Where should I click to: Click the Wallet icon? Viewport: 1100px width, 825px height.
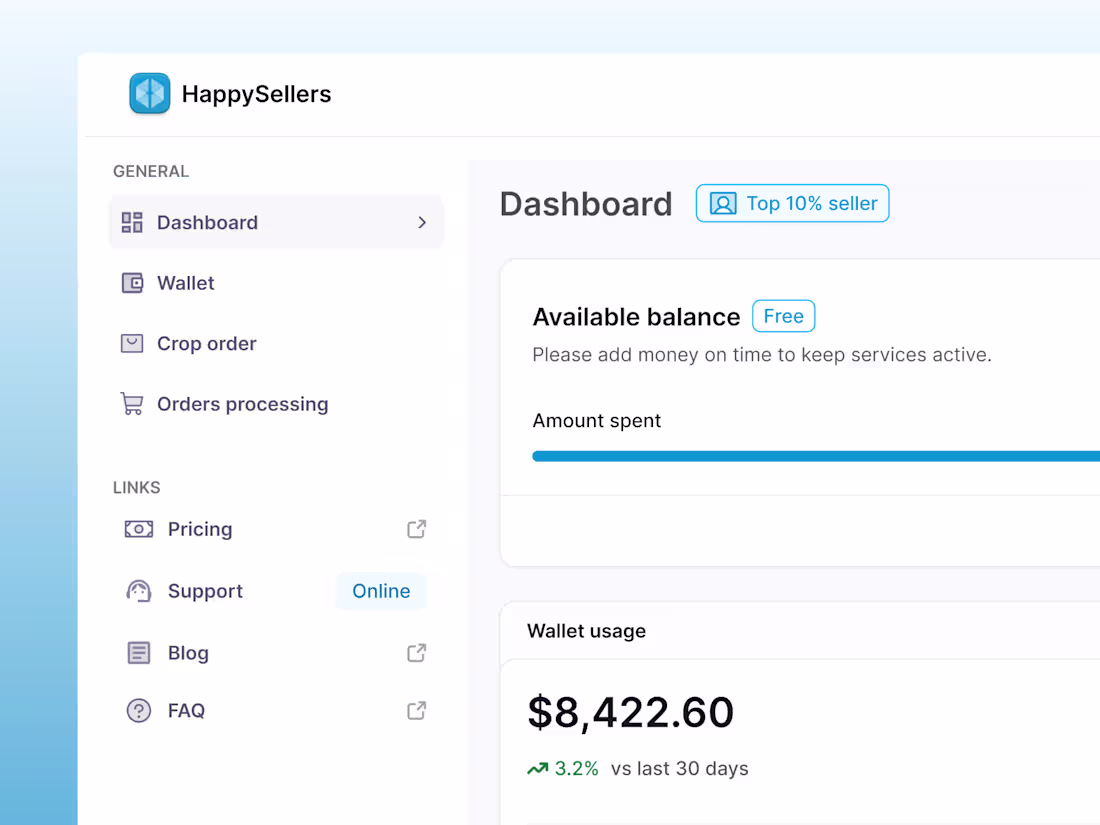(131, 283)
